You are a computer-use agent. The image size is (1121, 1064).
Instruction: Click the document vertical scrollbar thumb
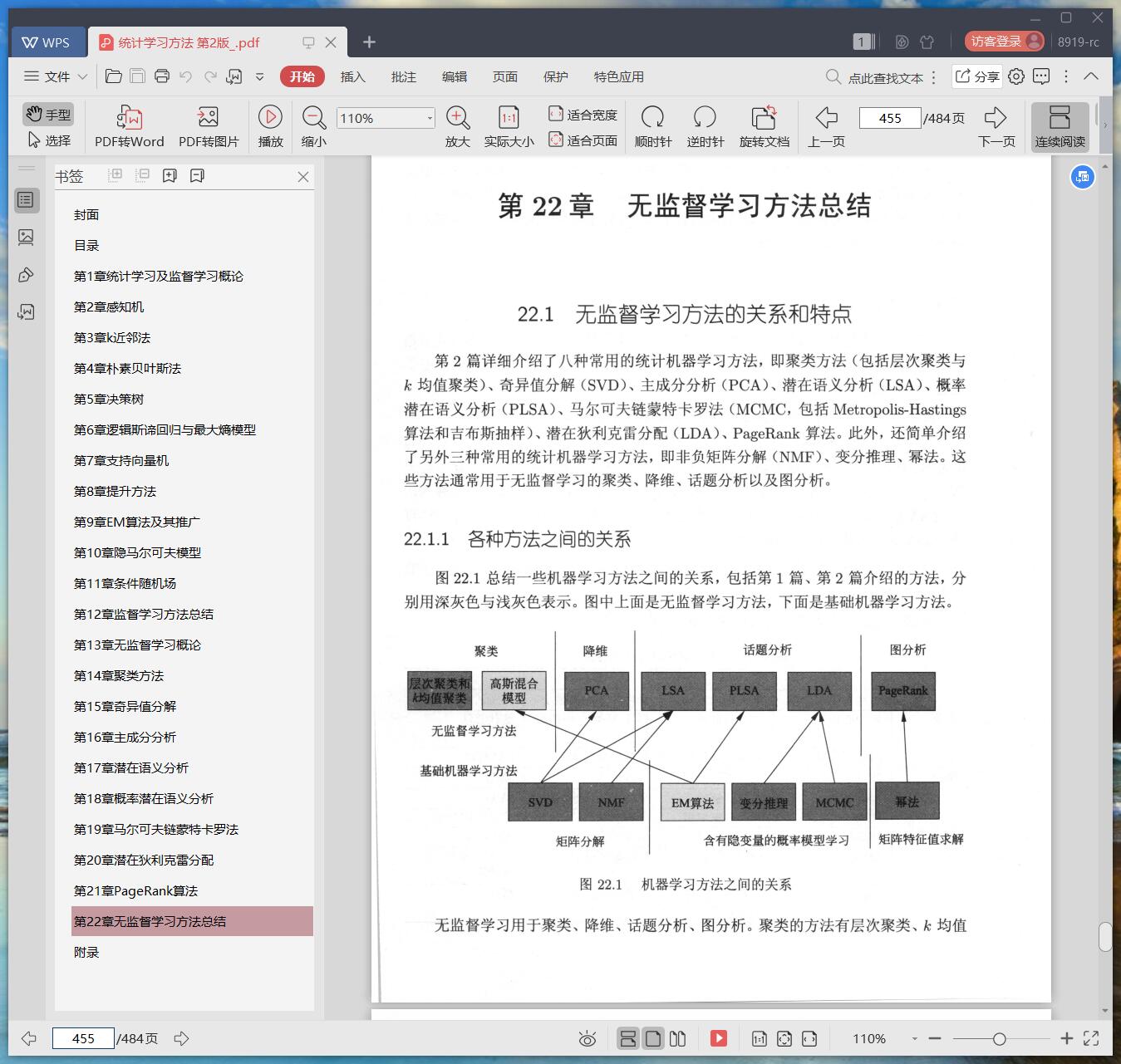pyautogui.click(x=1105, y=937)
